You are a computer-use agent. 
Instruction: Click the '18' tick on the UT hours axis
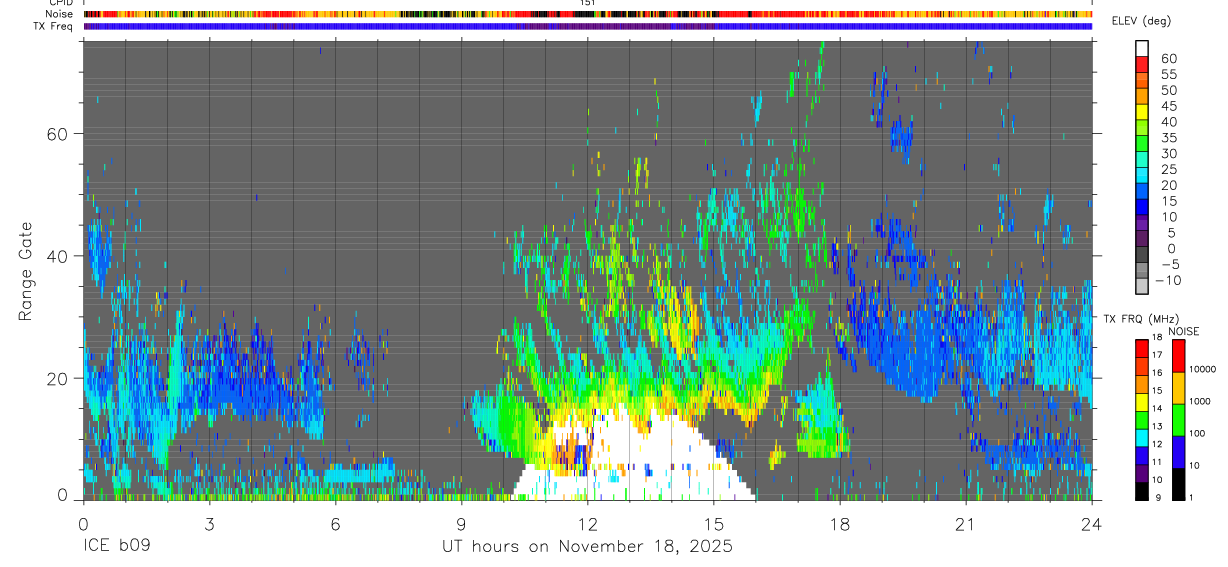pos(839,523)
